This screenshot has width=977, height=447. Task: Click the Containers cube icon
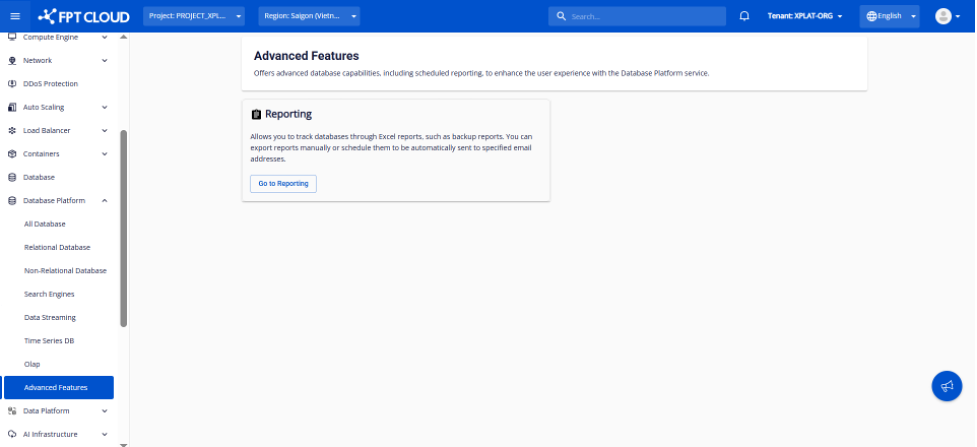(12, 154)
